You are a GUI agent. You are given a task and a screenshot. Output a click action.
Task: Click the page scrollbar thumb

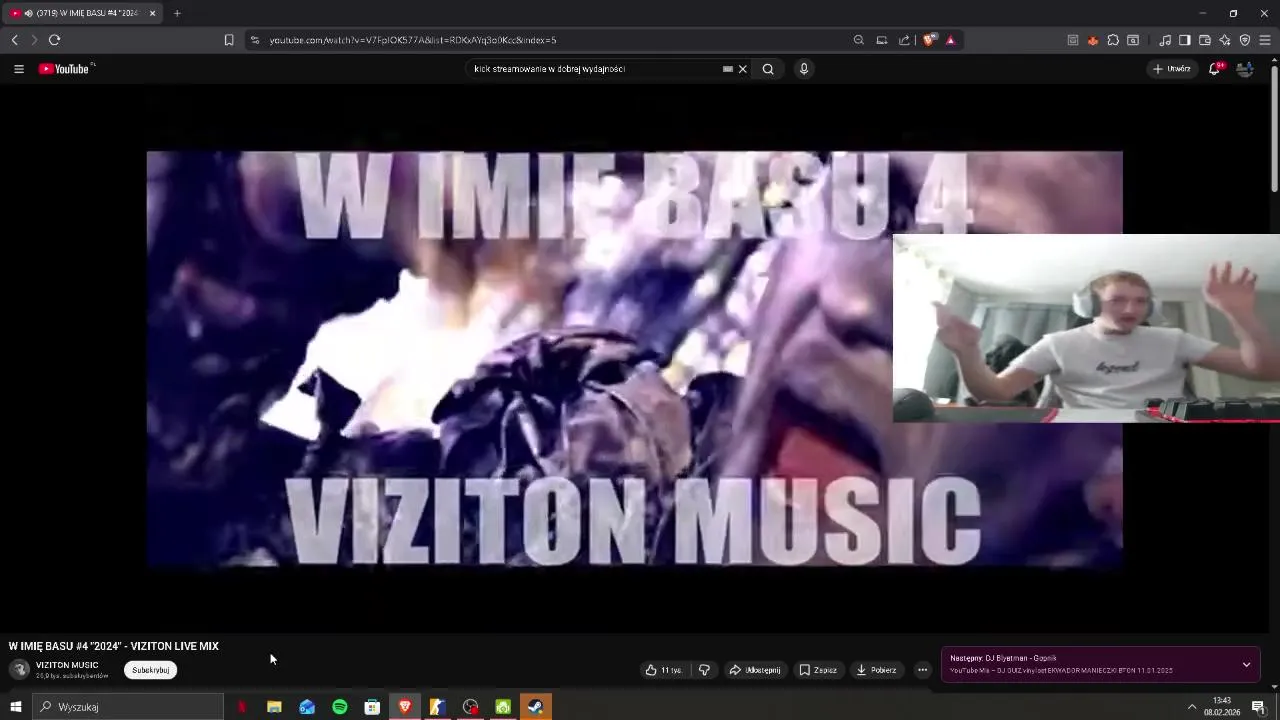(1274, 127)
